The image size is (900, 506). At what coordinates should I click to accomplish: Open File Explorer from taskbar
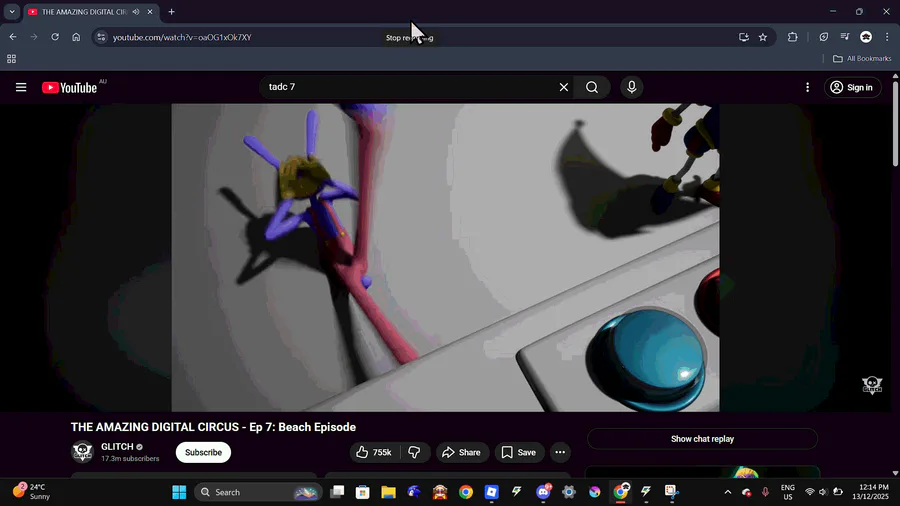(x=389, y=492)
